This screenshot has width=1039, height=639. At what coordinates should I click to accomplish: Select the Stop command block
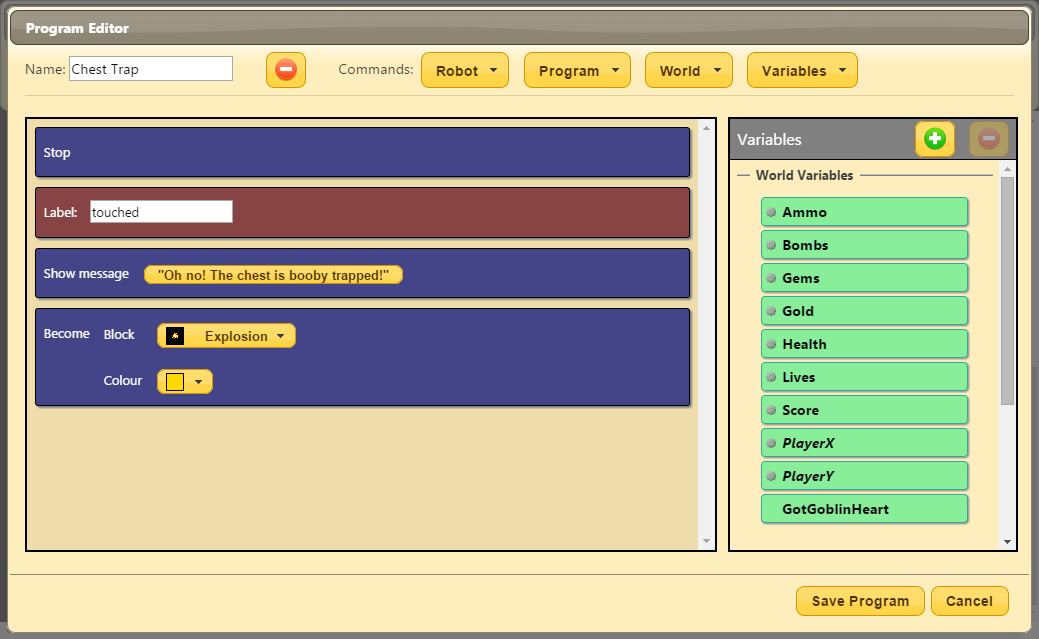click(362, 152)
